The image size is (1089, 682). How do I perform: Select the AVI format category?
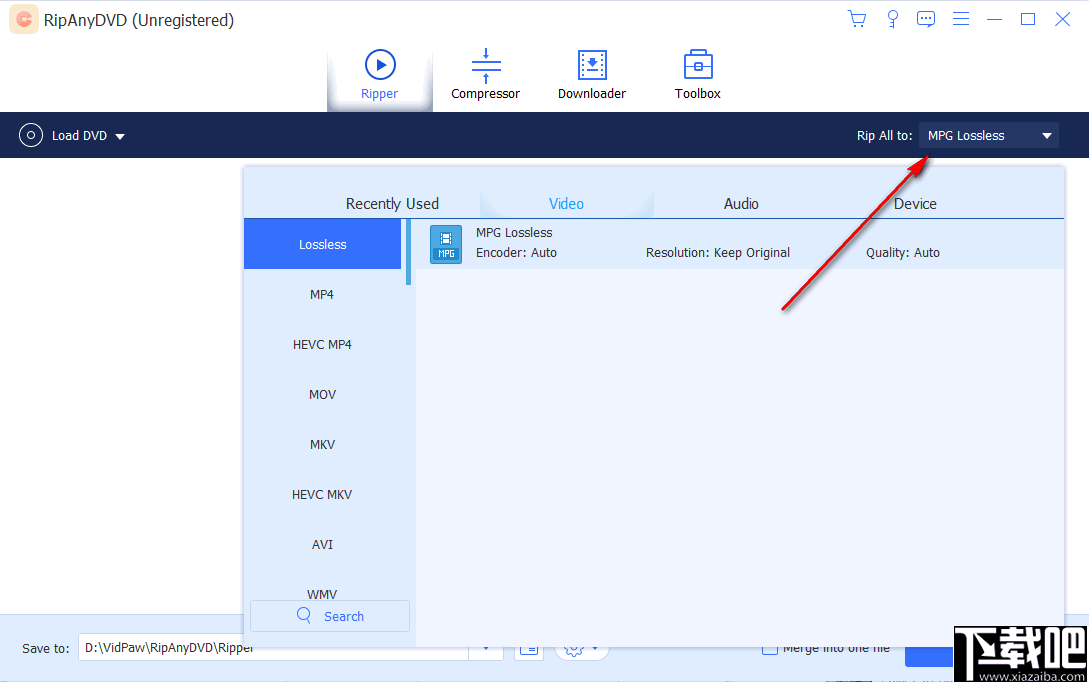pos(322,544)
